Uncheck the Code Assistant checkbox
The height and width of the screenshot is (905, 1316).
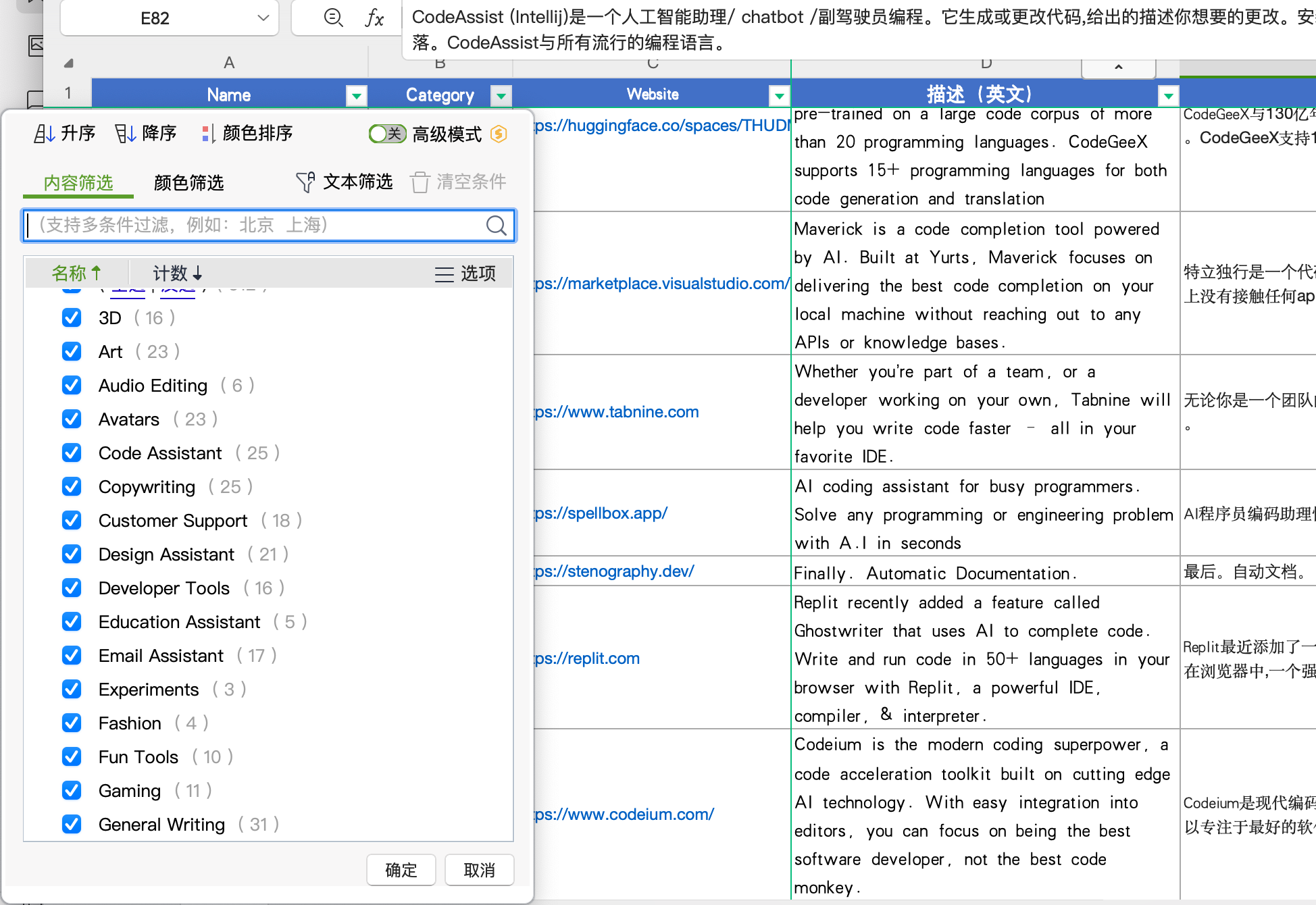point(72,452)
